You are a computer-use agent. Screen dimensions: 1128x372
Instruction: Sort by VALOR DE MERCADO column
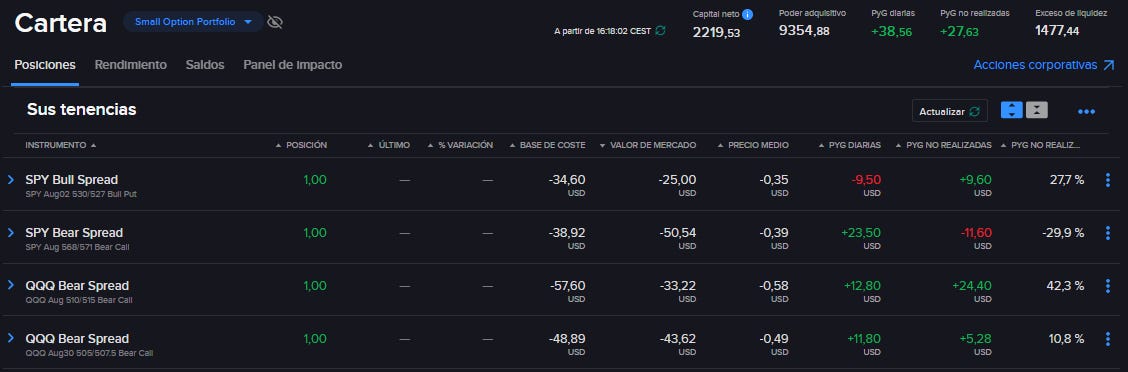[x=647, y=145]
